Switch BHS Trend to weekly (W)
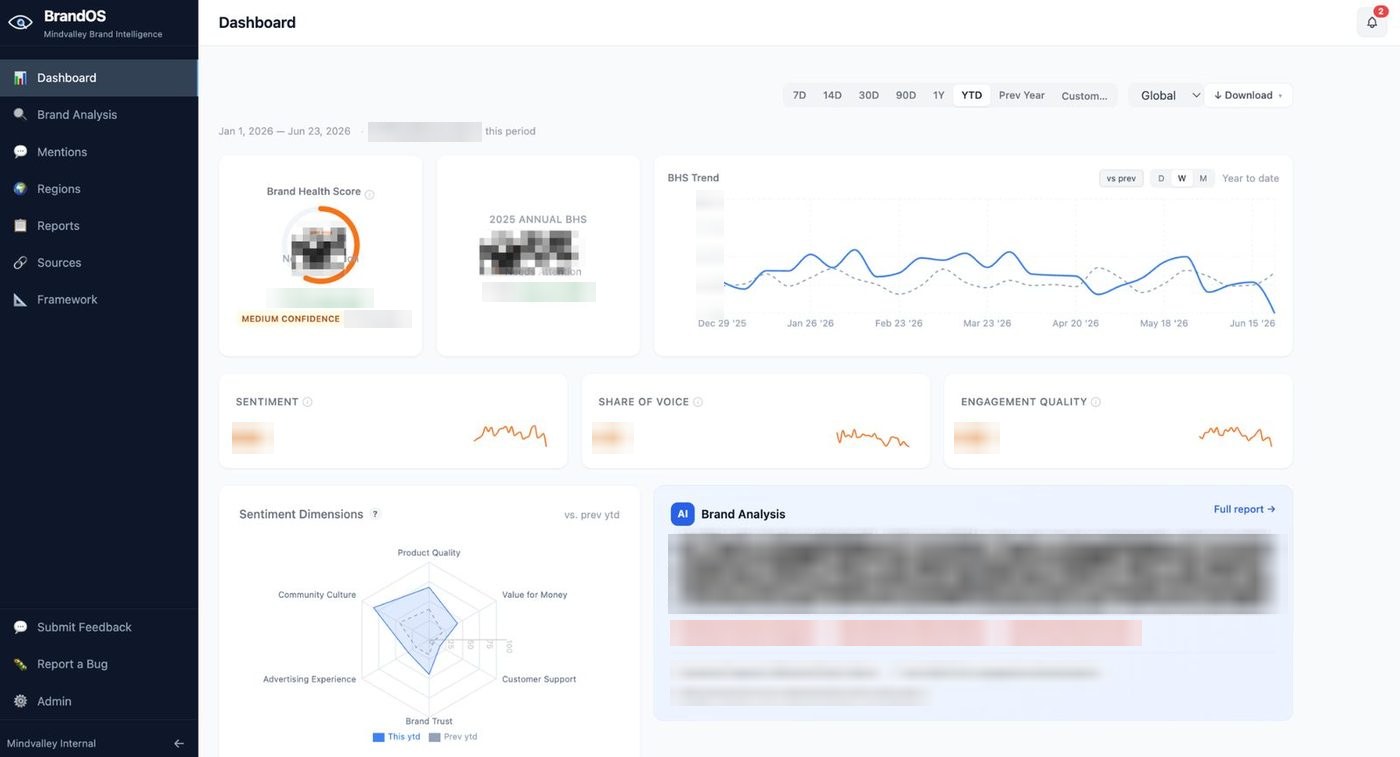 (x=1182, y=178)
